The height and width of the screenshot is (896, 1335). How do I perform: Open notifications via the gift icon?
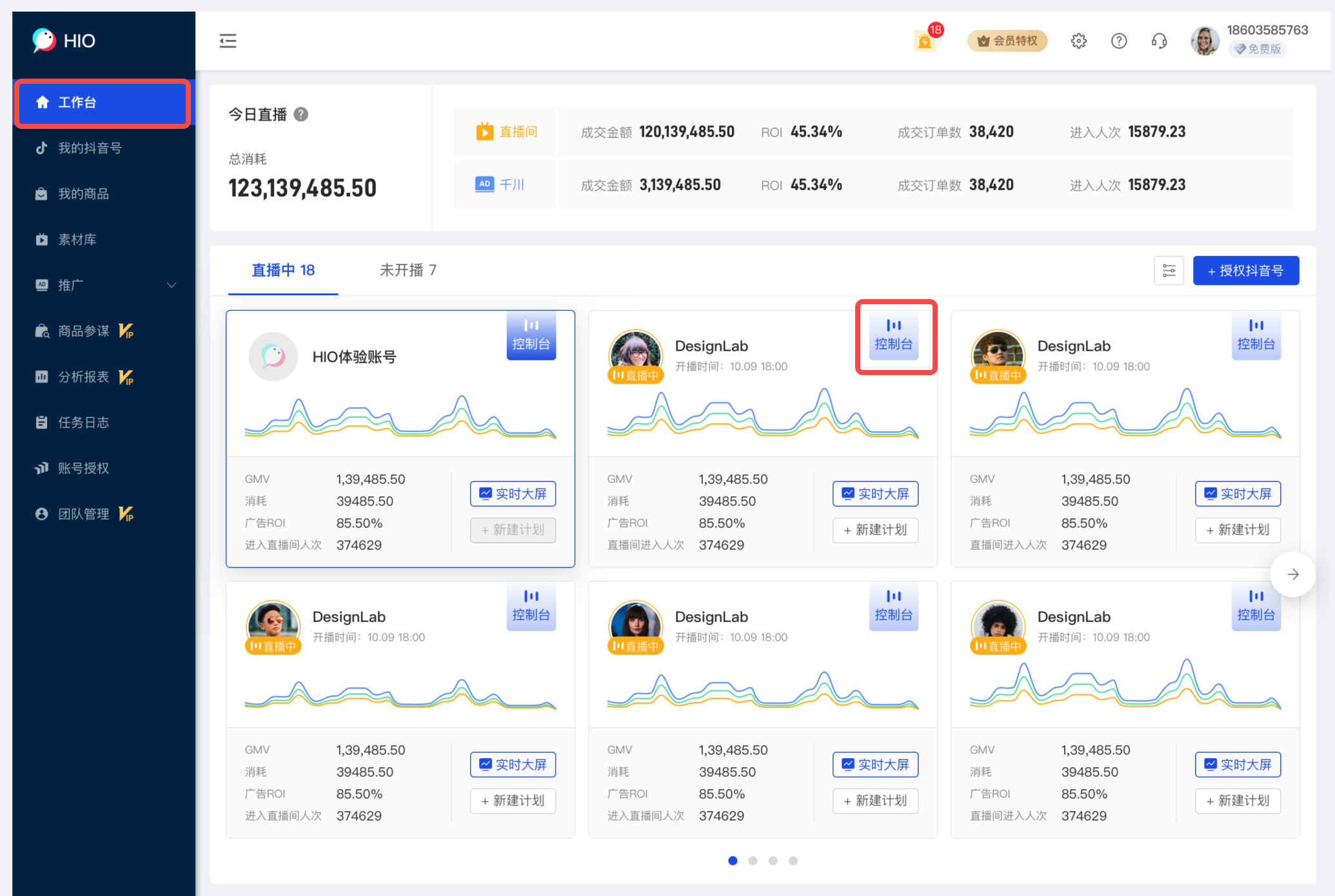(x=924, y=41)
